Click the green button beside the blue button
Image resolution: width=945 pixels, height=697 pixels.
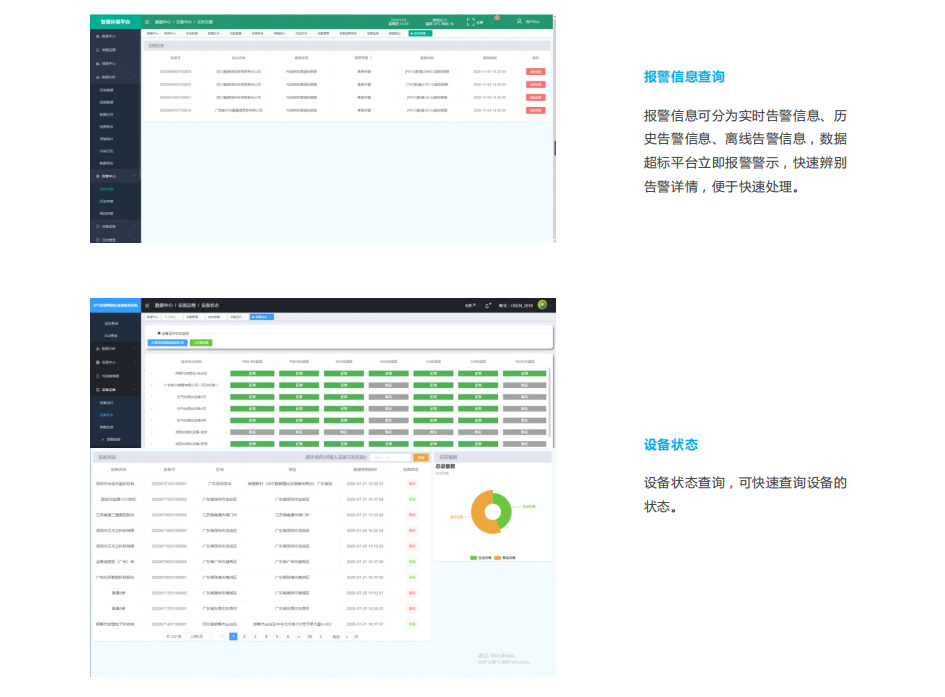201,343
